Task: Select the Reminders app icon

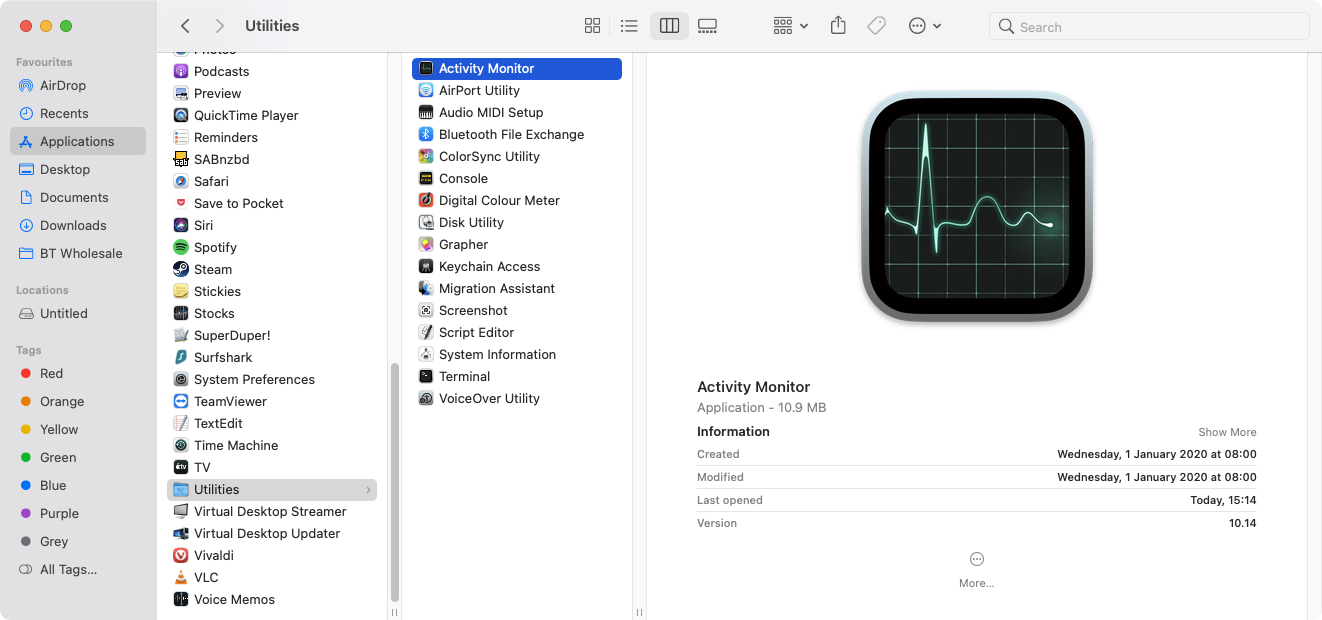Action: coord(181,137)
